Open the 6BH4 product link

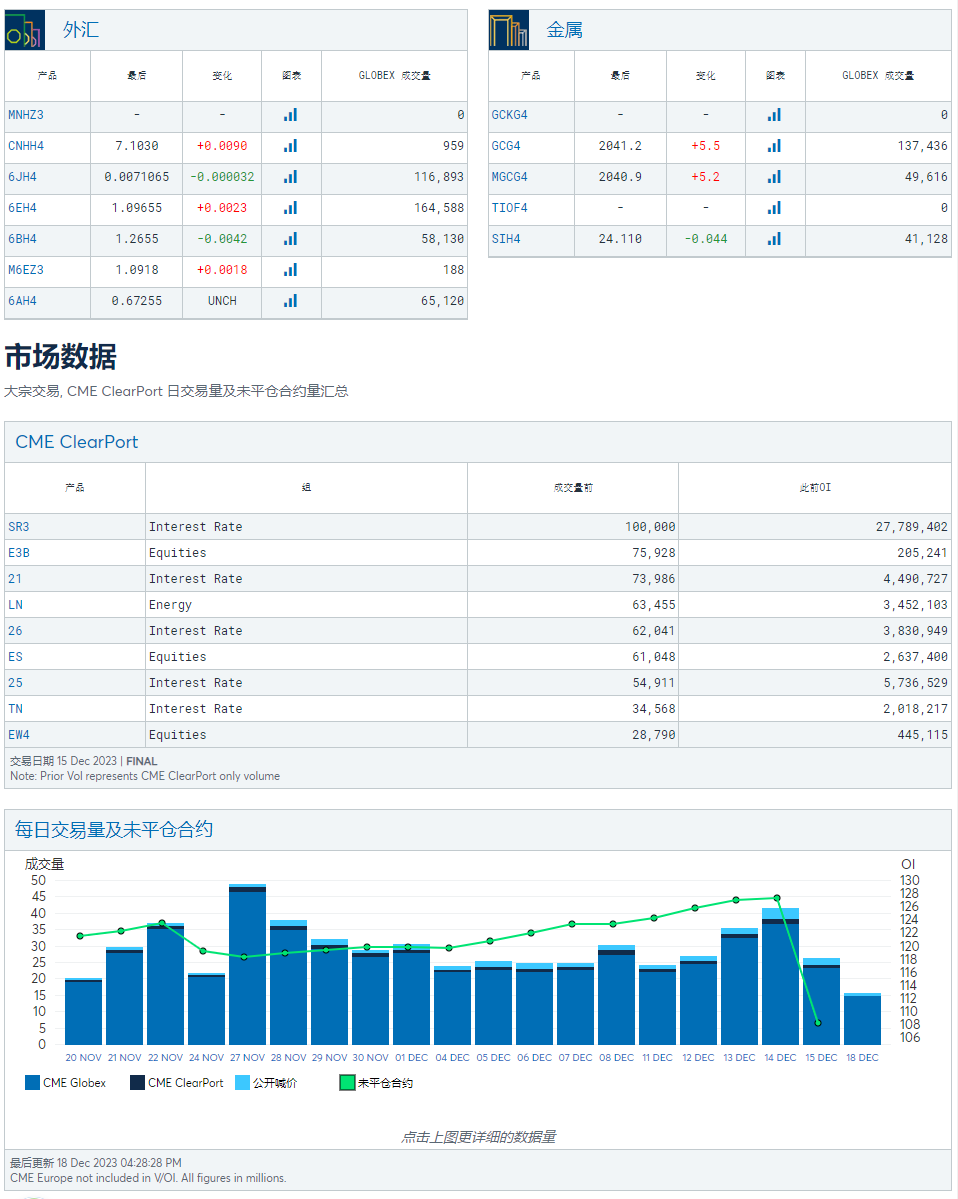[22, 239]
